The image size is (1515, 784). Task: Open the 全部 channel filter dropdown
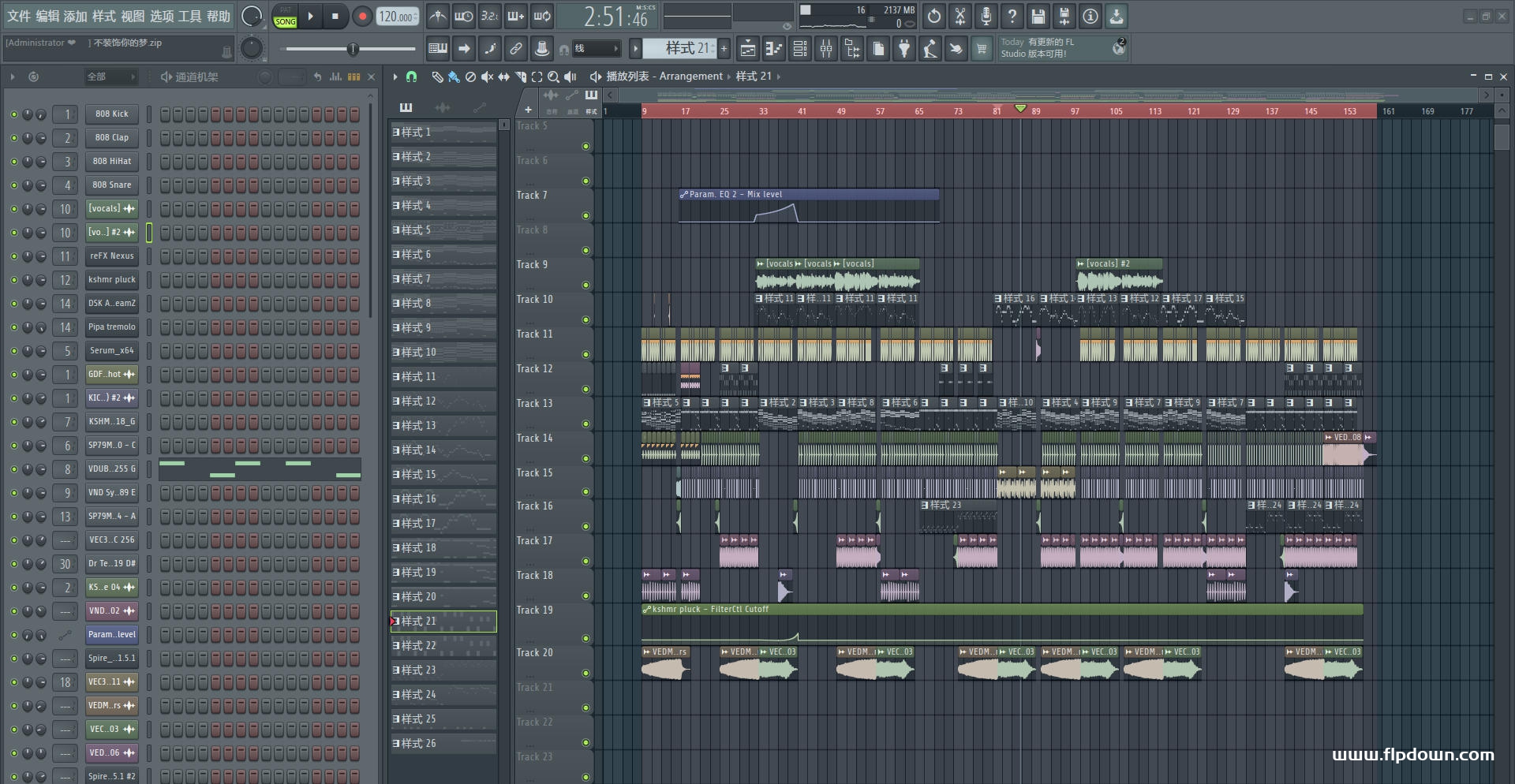pyautogui.click(x=110, y=77)
